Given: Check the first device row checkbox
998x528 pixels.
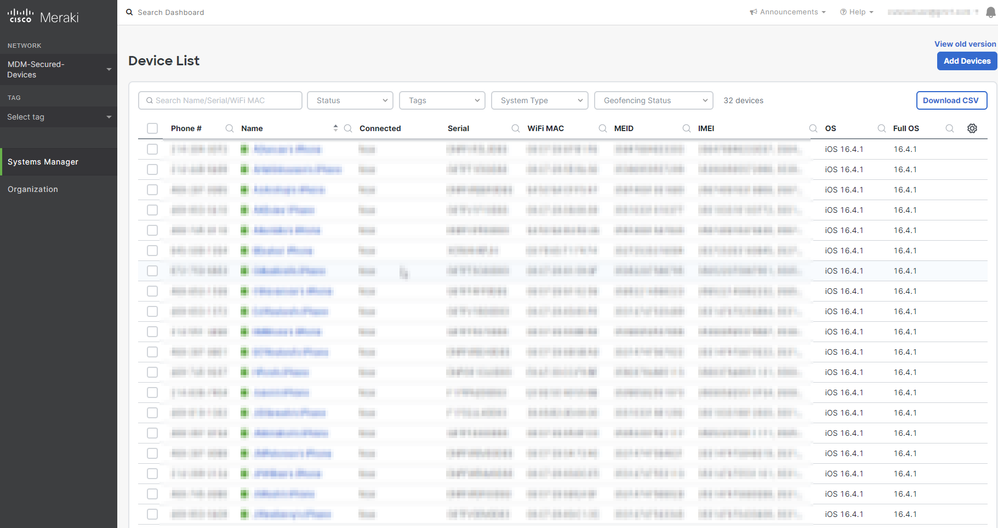Looking at the screenshot, I should [152, 149].
